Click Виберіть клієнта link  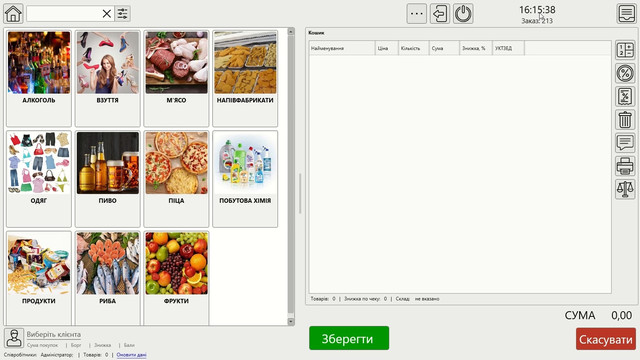coord(54,335)
